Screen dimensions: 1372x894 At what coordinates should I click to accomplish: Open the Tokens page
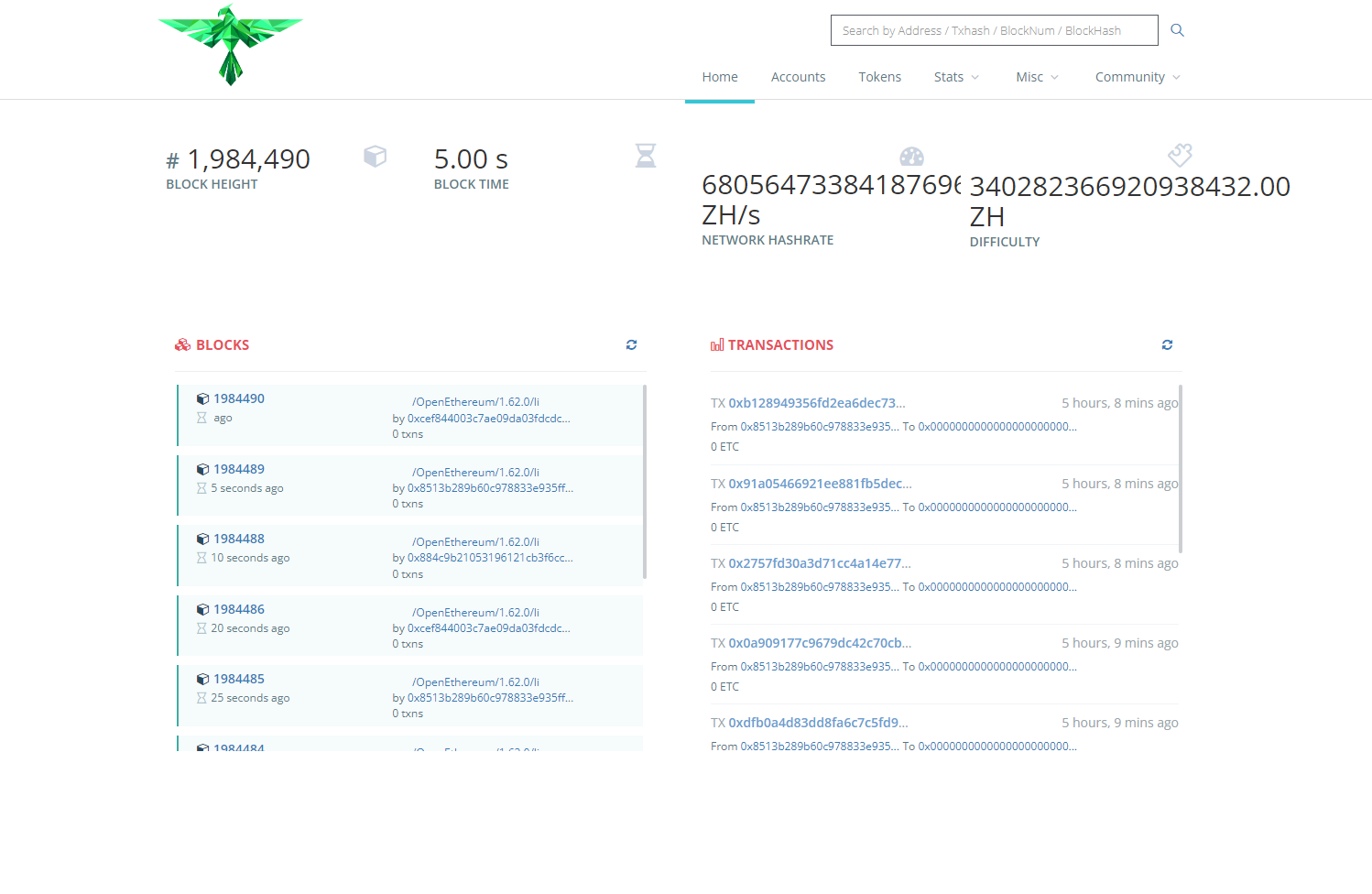click(x=879, y=77)
